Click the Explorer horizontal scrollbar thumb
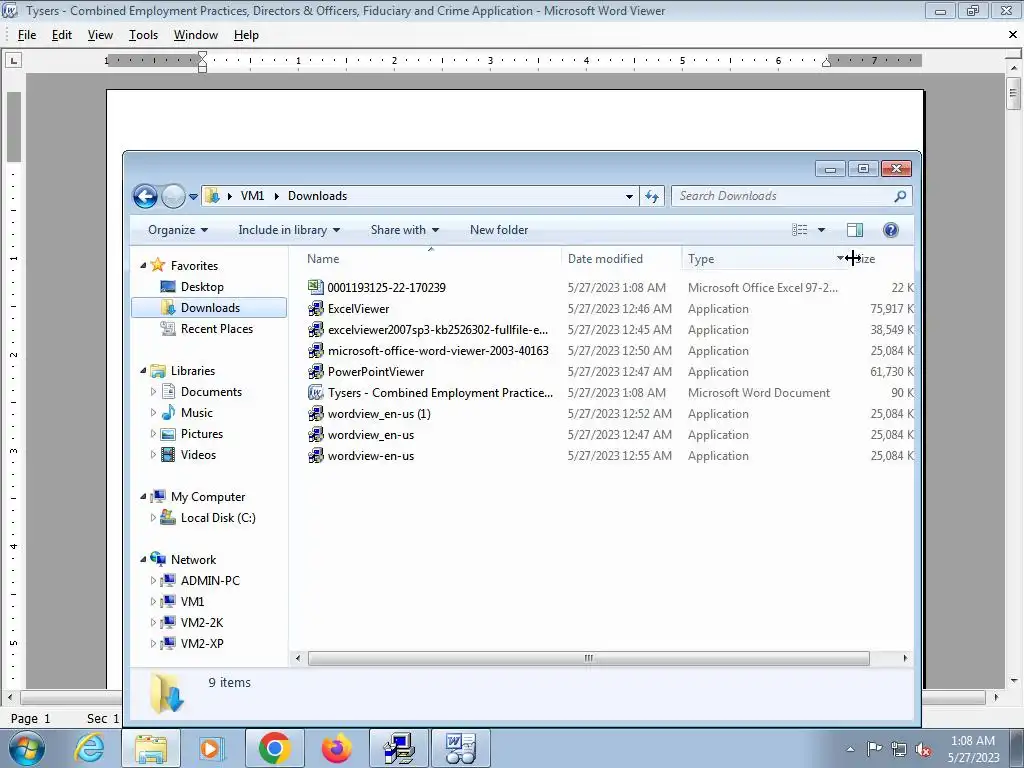Screen dimensions: 1024x768 pyautogui.click(x=588, y=658)
